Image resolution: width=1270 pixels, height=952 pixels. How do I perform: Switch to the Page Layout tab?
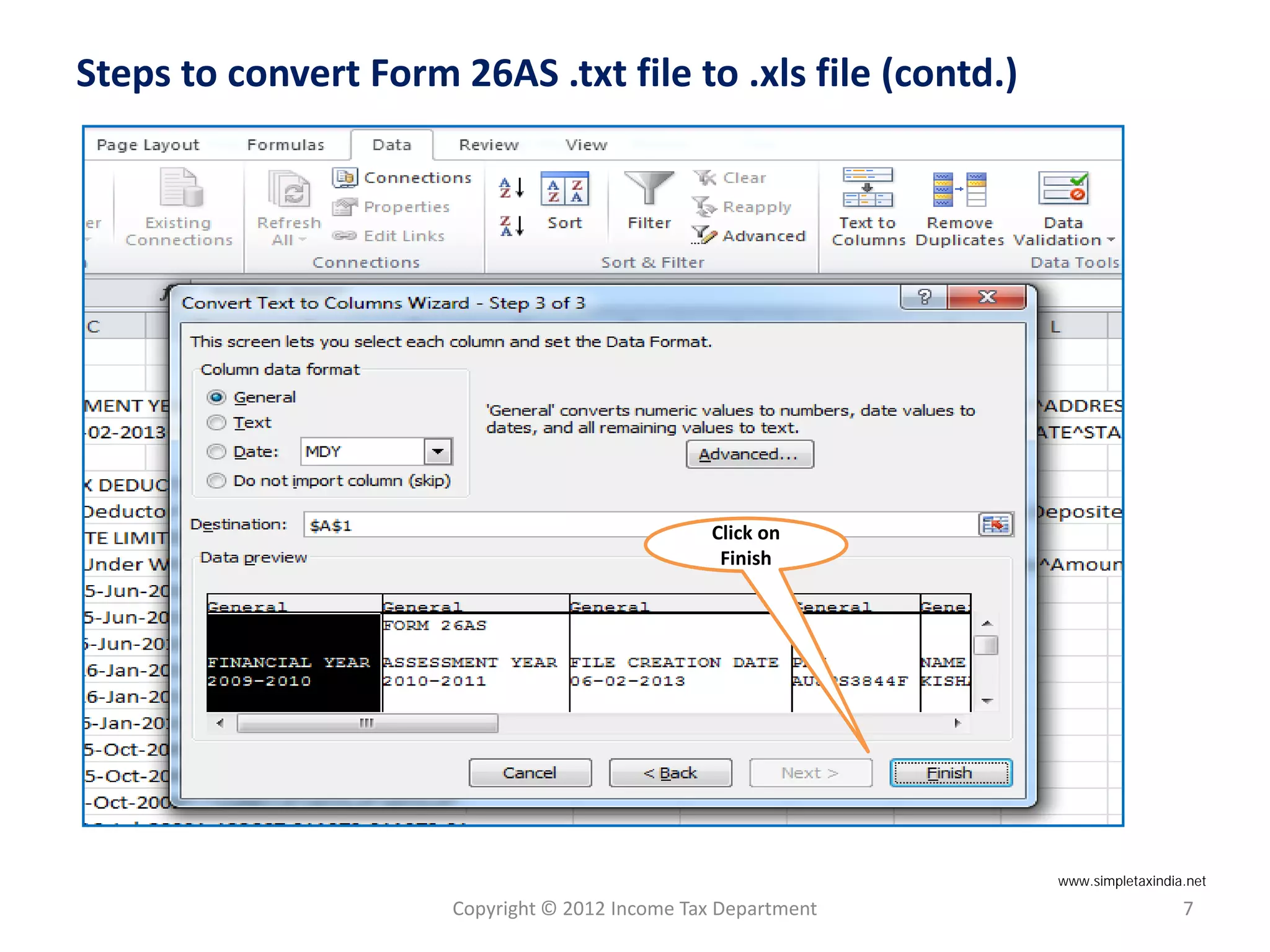(x=148, y=145)
